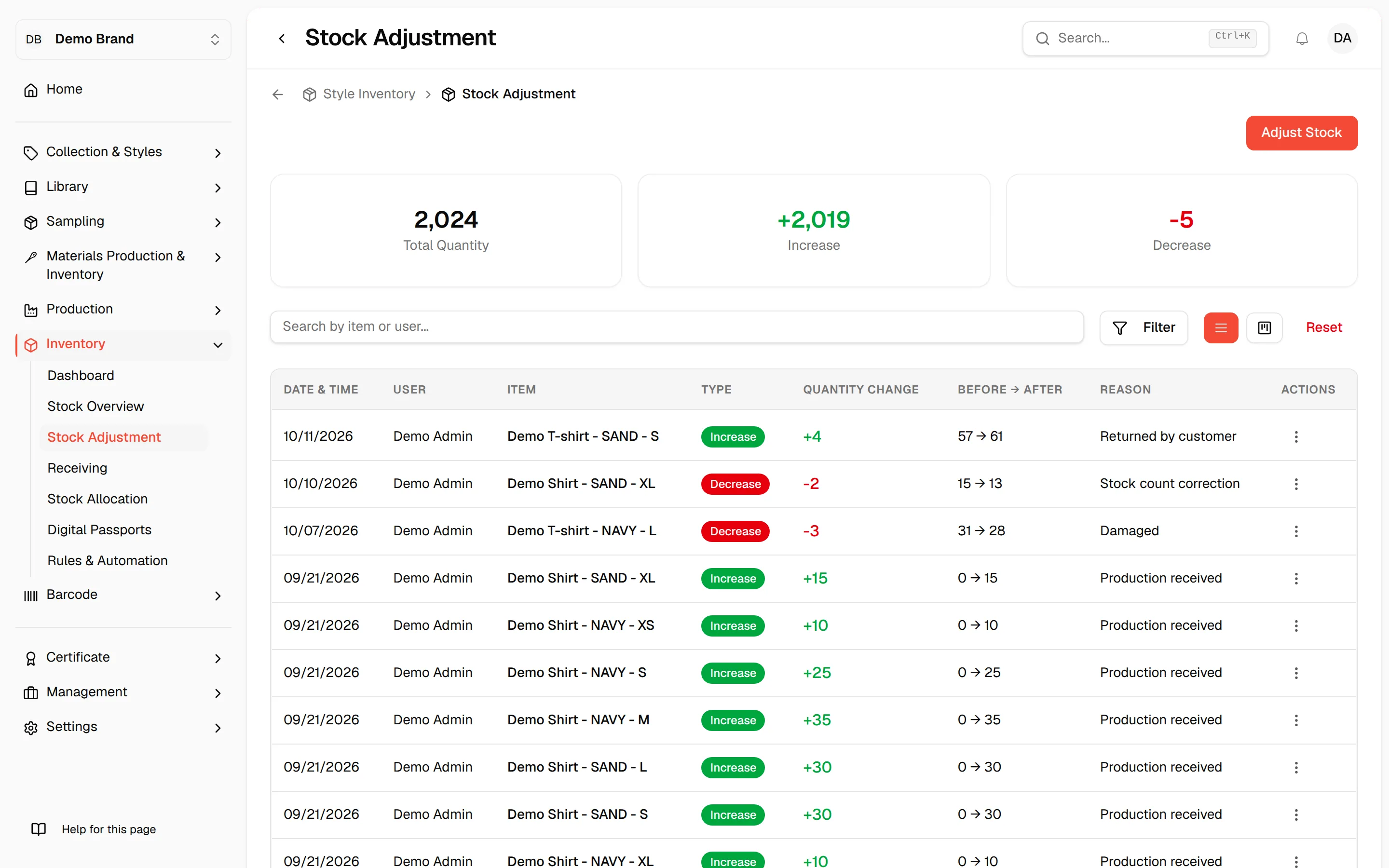Click the Home icon in sidebar
The width and height of the screenshot is (1389, 868).
coord(31,90)
